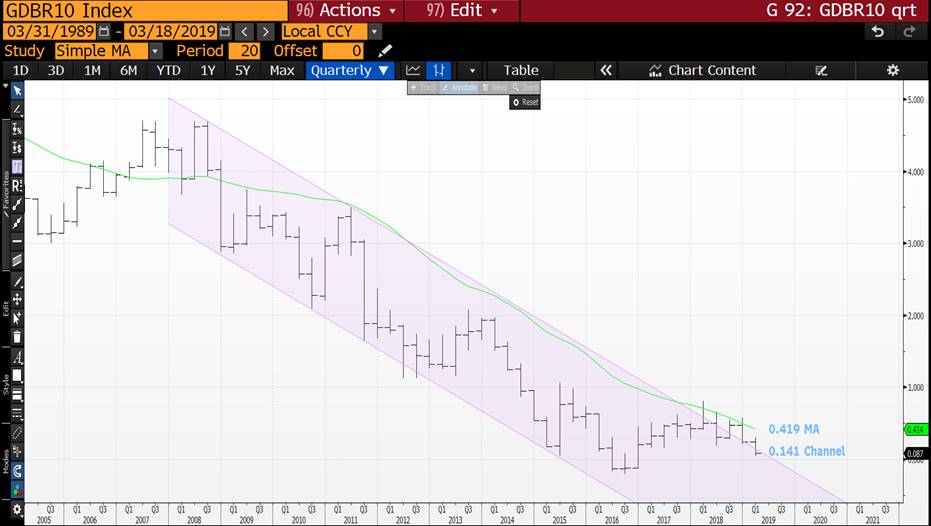Edit the Period value field
The width and height of the screenshot is (931, 526).
click(244, 51)
